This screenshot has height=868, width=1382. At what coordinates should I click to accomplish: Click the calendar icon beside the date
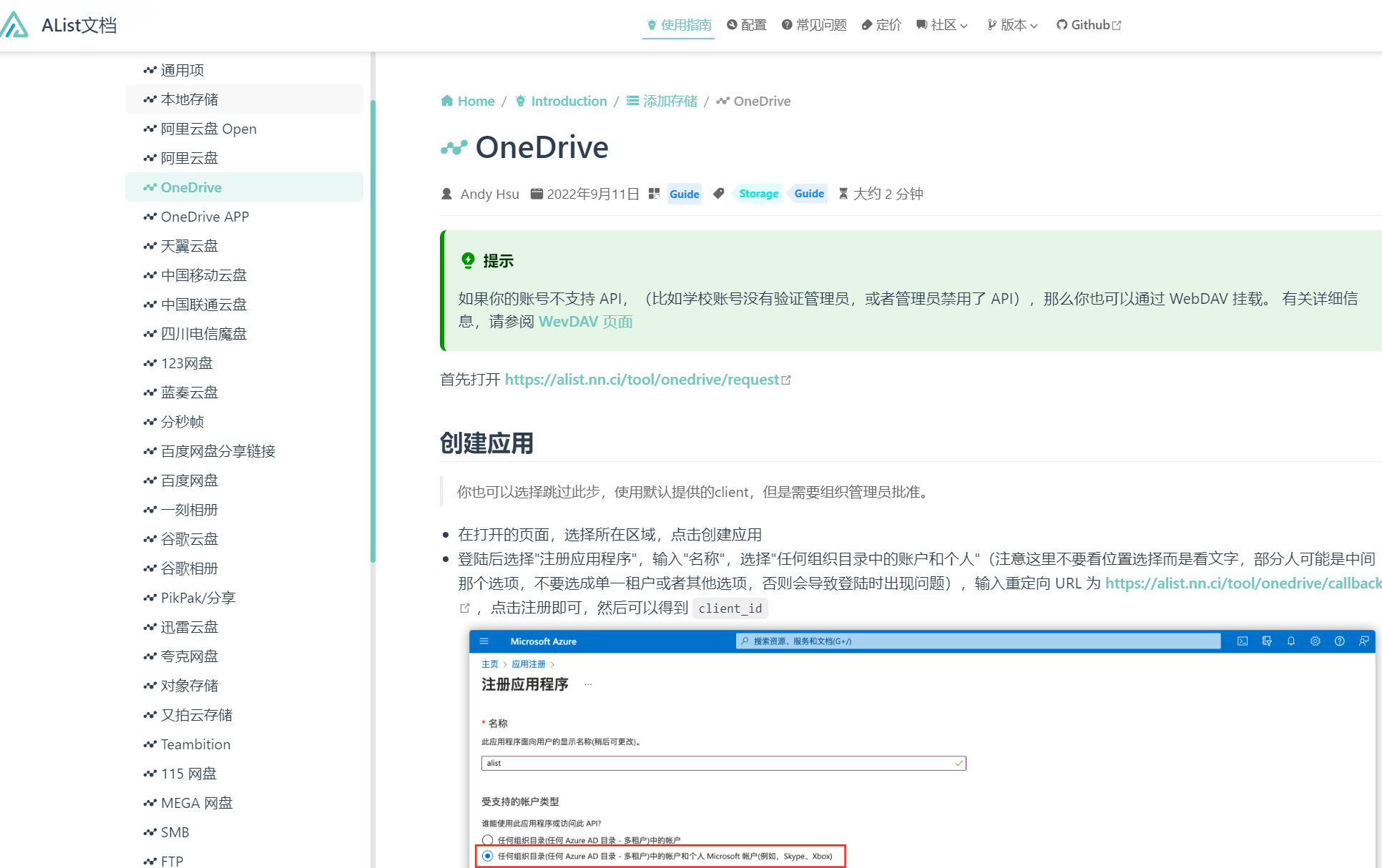coord(536,194)
